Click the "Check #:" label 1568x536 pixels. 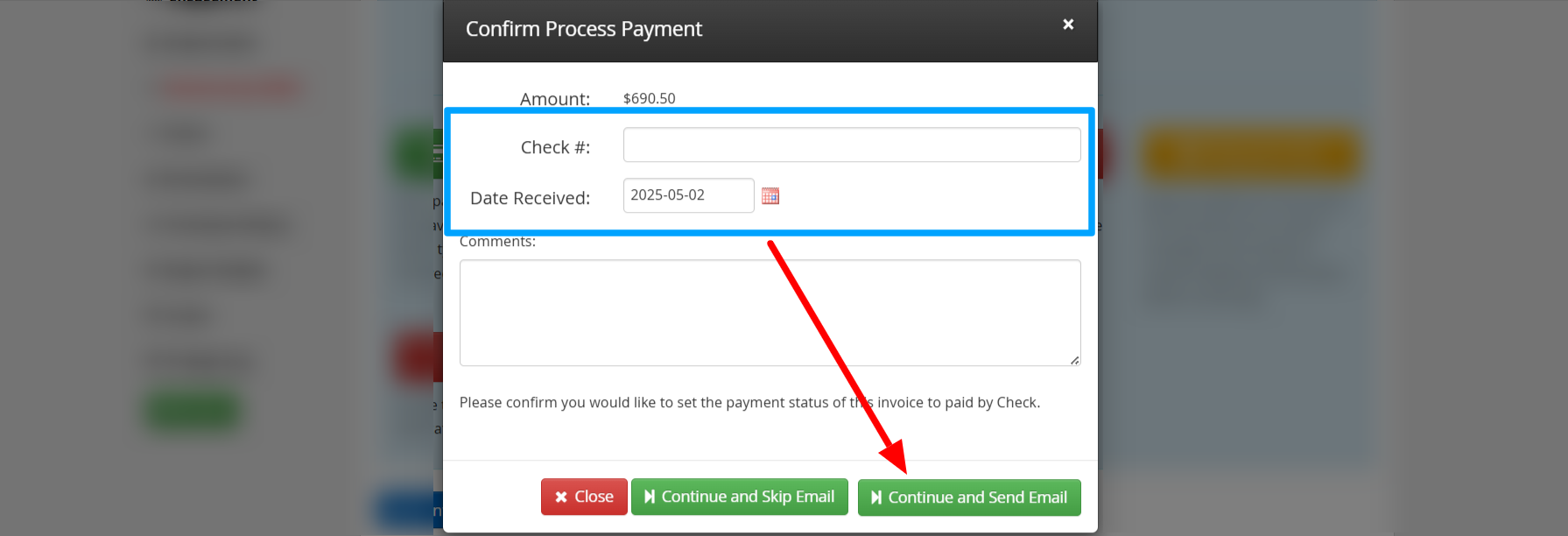coord(555,147)
